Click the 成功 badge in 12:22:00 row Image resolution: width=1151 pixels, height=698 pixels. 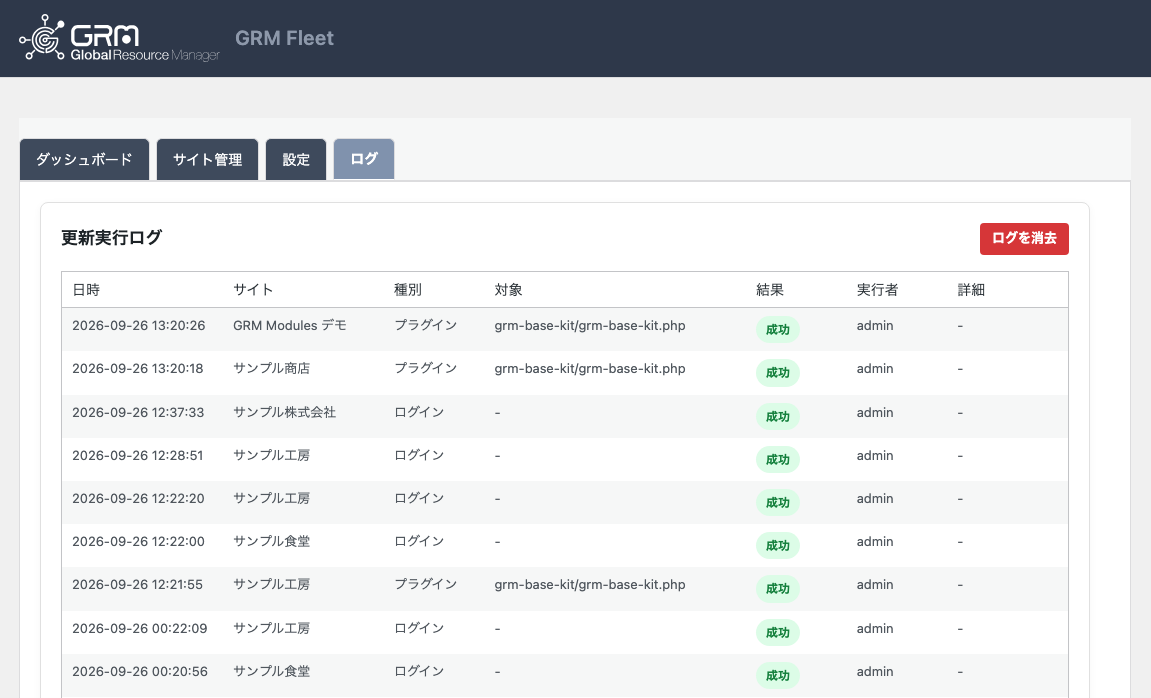coord(777,545)
